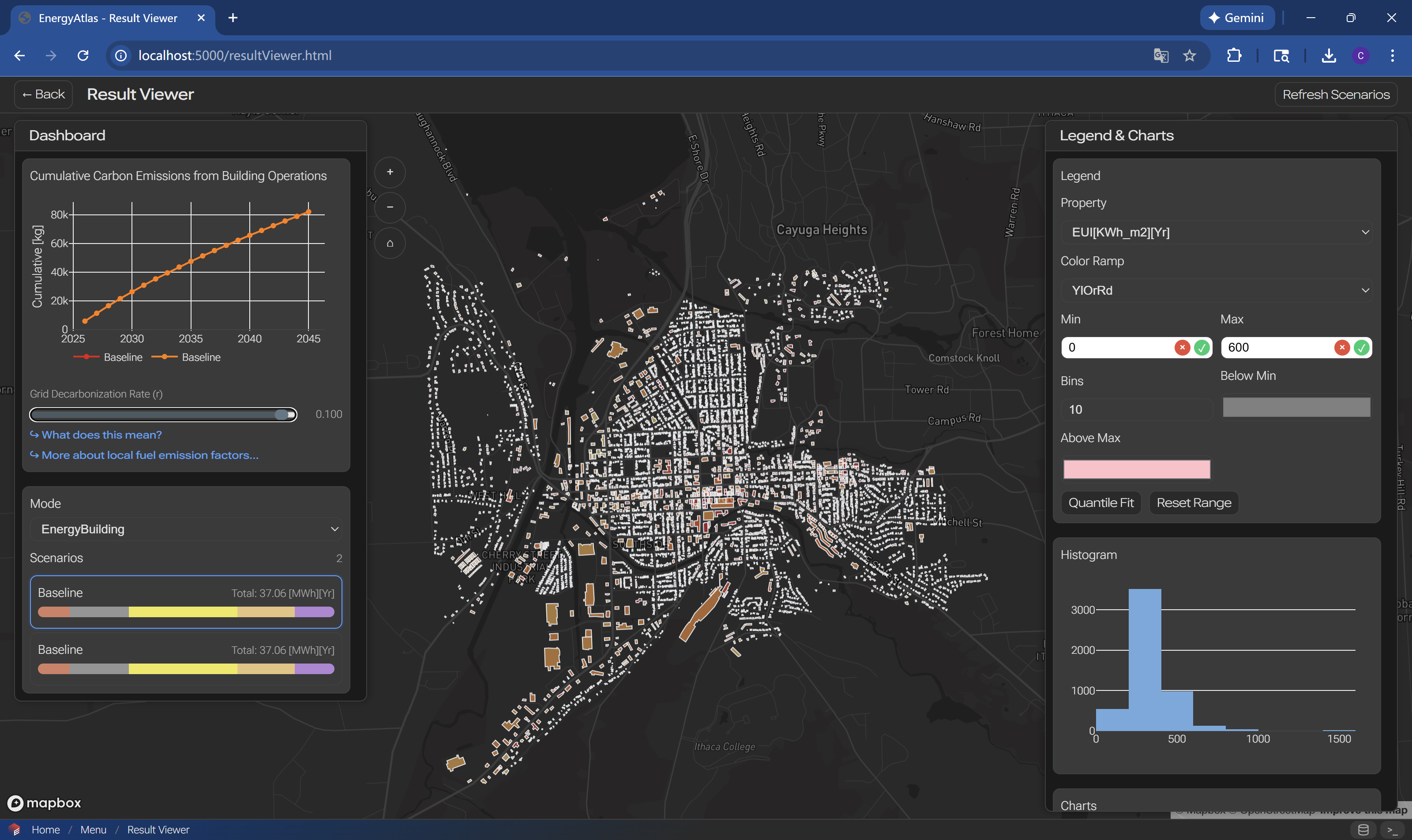This screenshot has width=1412, height=840.
Task: Reset map to home view
Action: pos(390,244)
